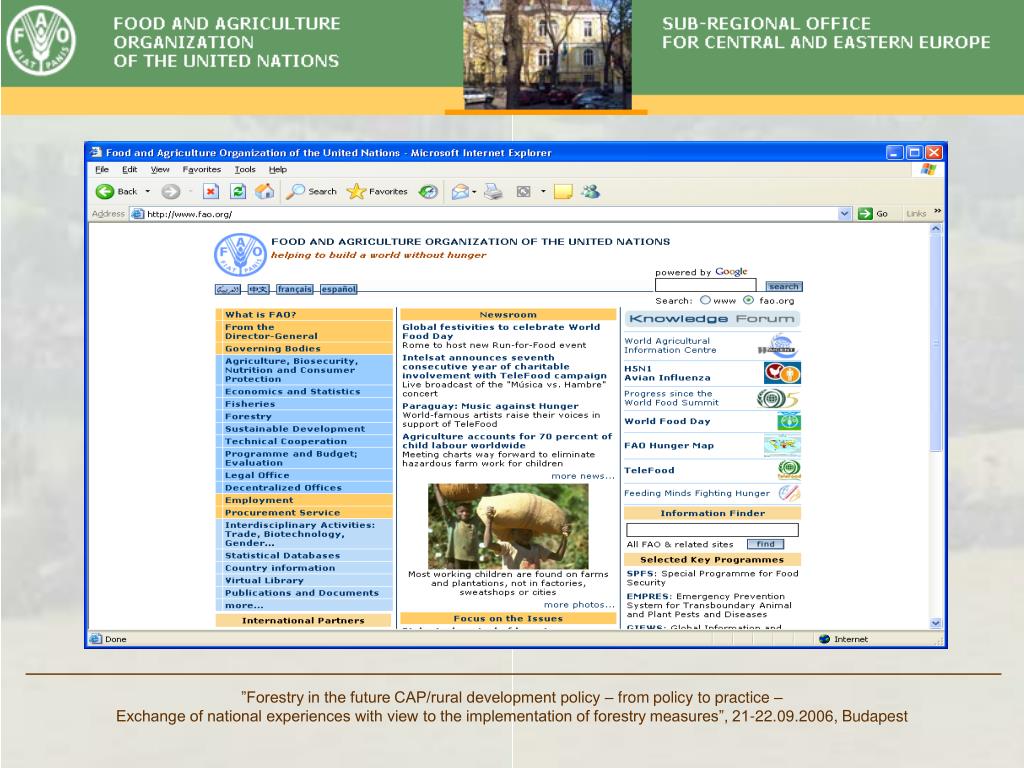Click the page icon in the address bar
This screenshot has width=1024, height=768.
[x=137, y=214]
